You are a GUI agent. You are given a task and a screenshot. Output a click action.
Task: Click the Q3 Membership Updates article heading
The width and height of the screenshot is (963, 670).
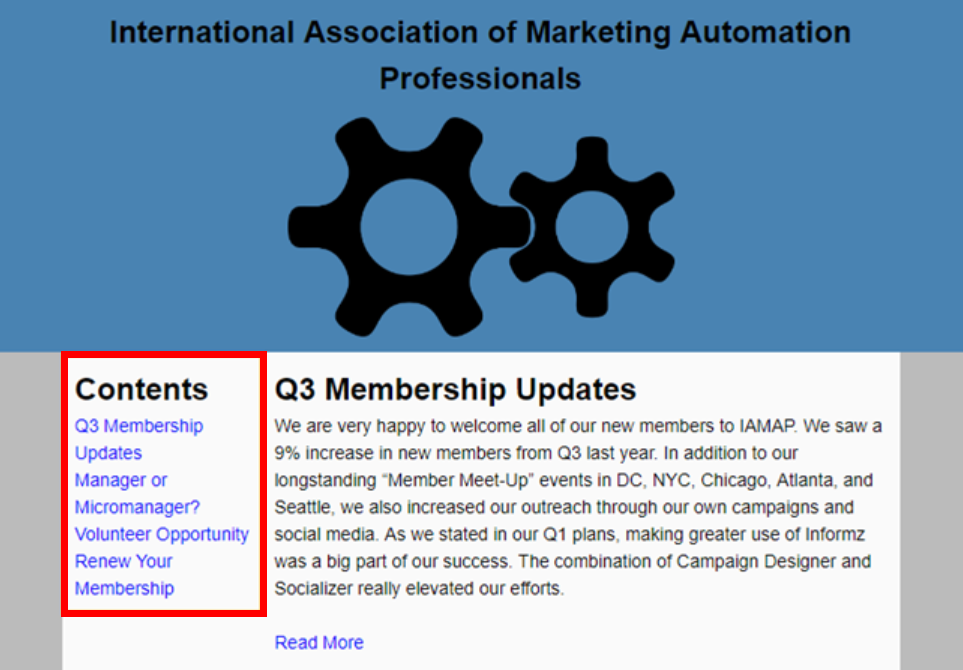pyautogui.click(x=455, y=389)
